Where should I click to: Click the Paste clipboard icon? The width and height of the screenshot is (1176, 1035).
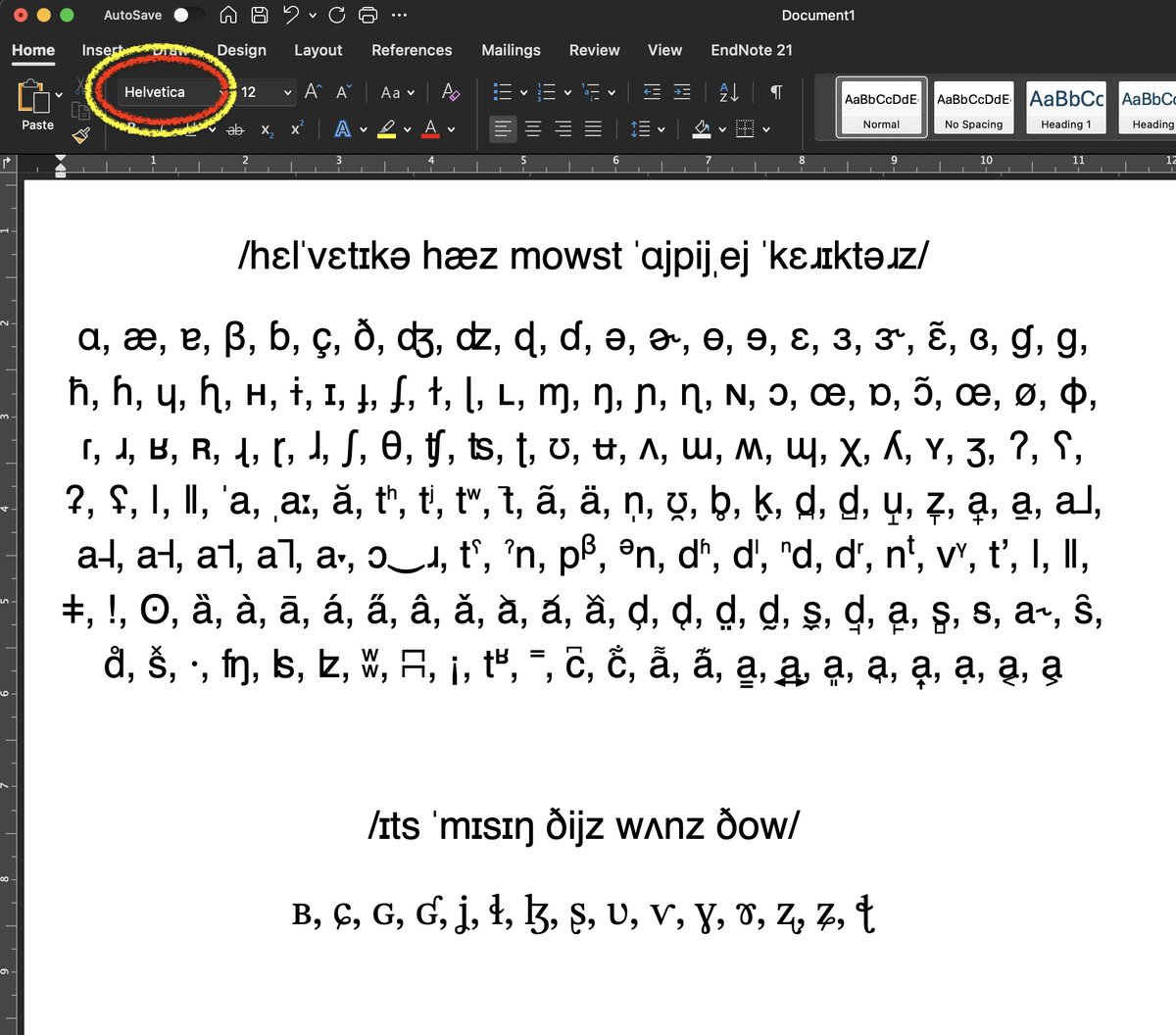pos(33,96)
